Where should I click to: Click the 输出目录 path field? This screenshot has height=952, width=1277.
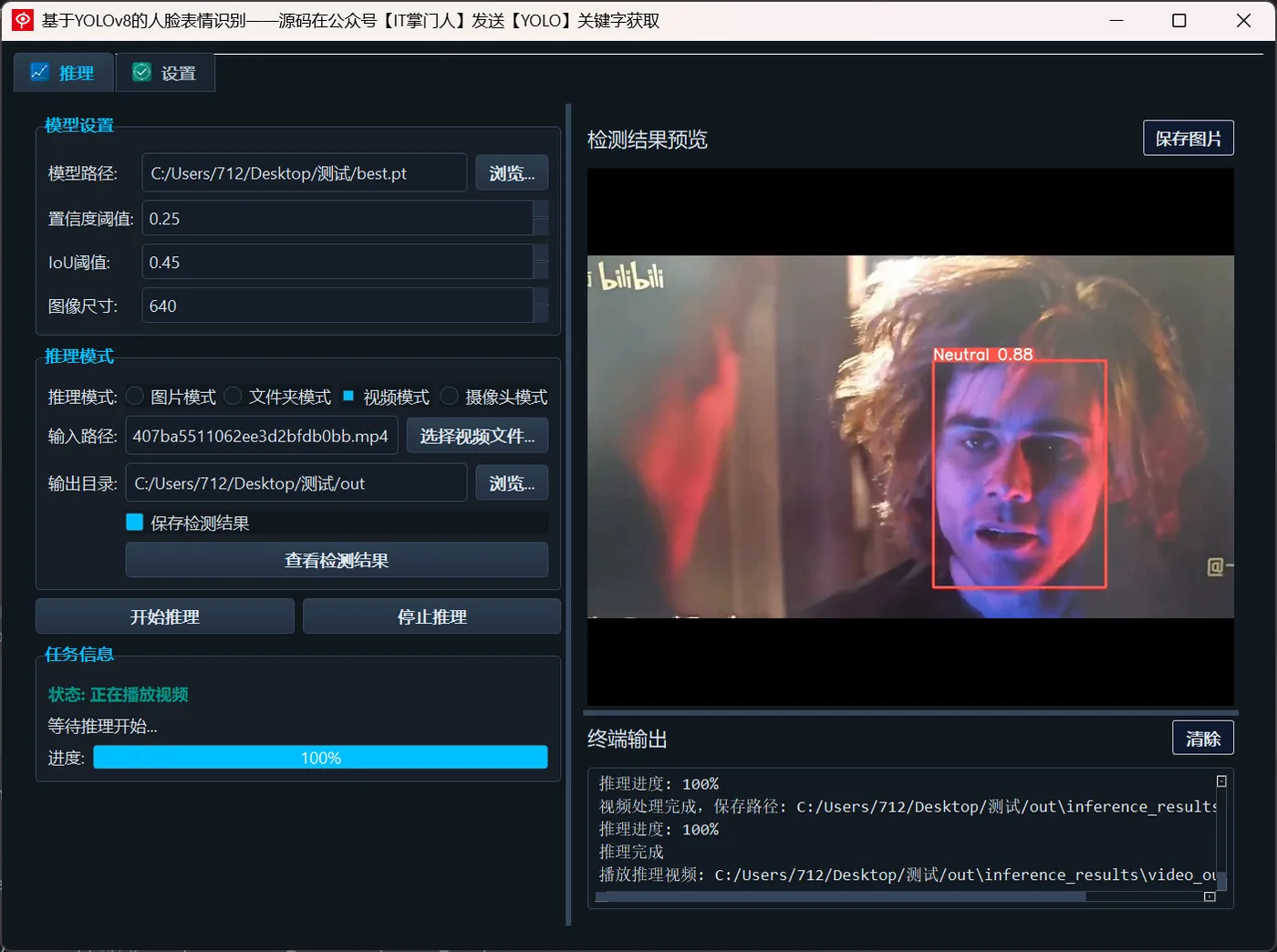click(x=296, y=483)
